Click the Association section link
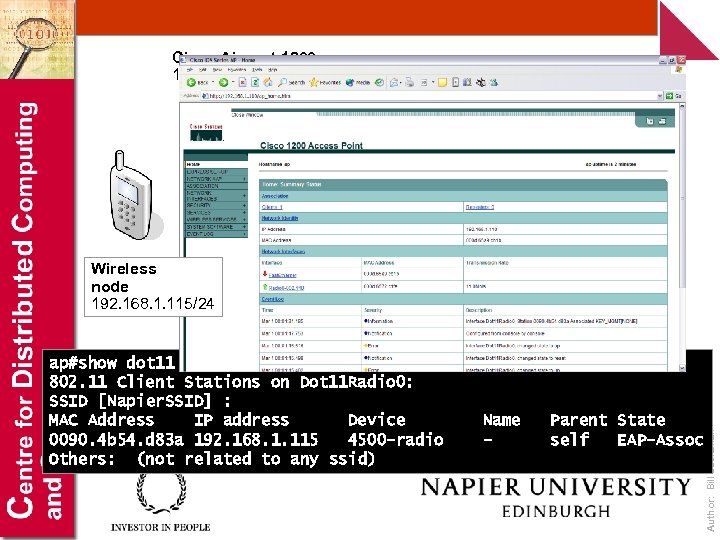This screenshot has height=540, width=720. click(x=275, y=196)
